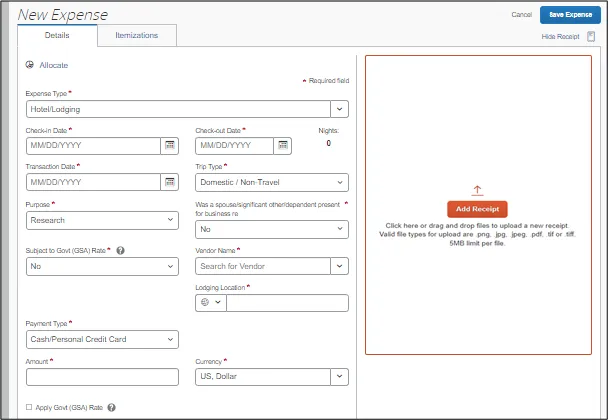This screenshot has height=420, width=608.
Task: Focus the Transaction Date input field
Action: (93, 182)
